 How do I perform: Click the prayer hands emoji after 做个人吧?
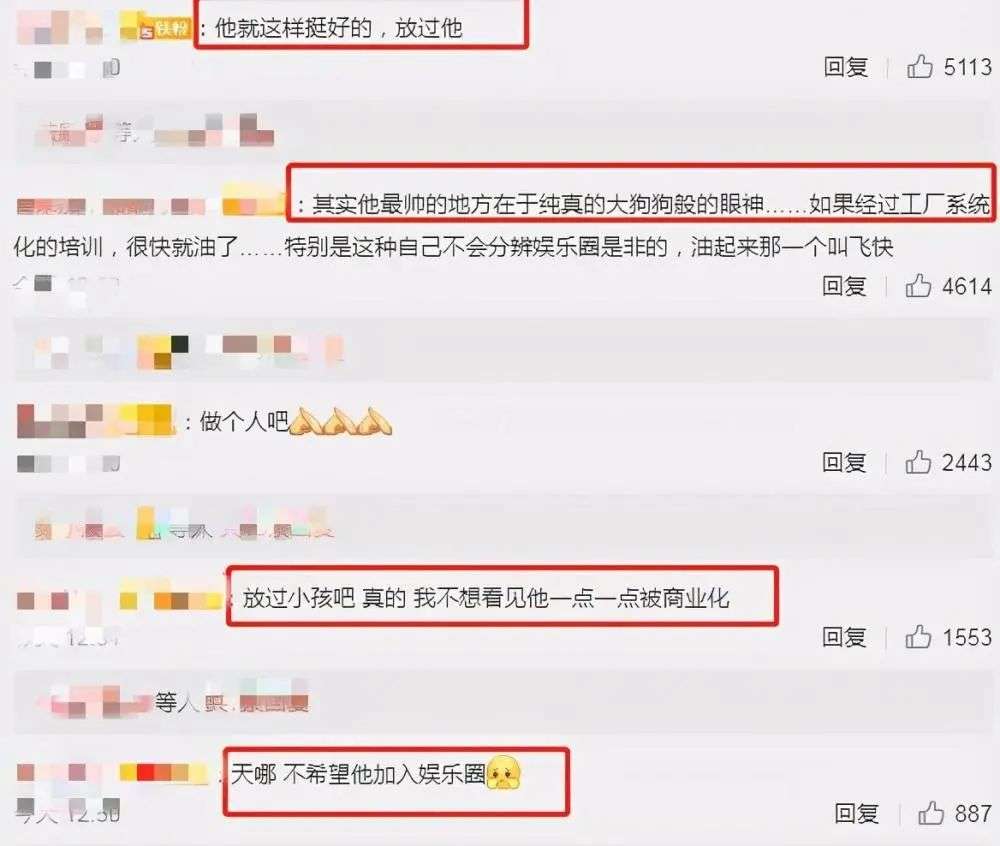click(341, 421)
